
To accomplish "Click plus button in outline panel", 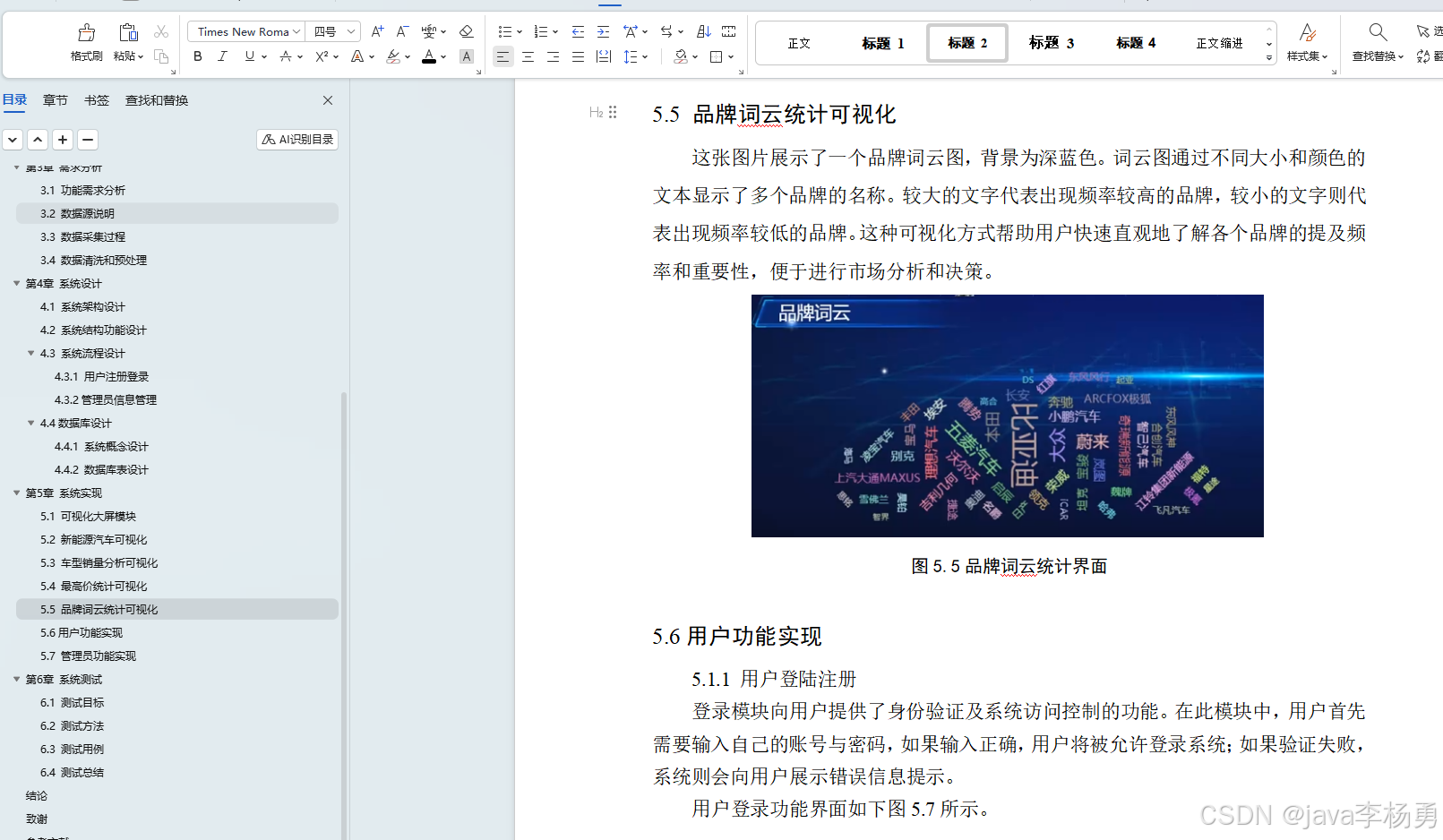I will 63,140.
